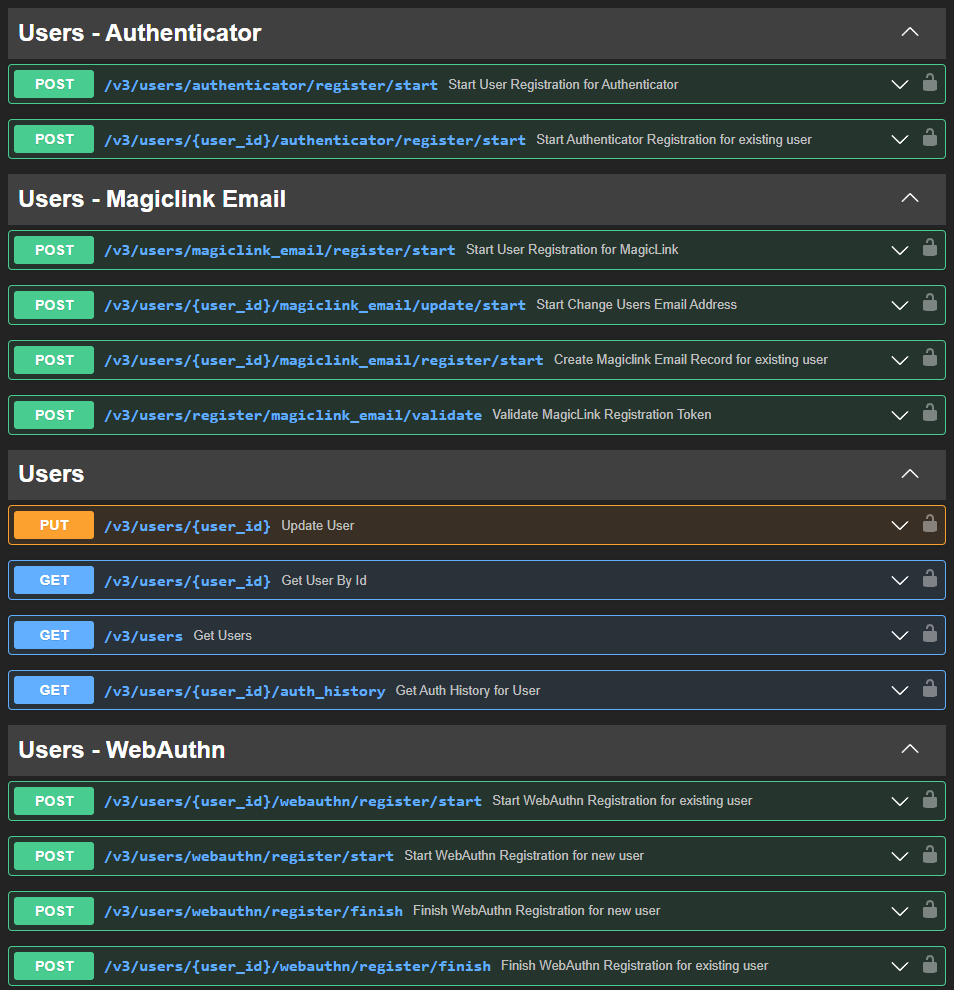Expand the Start Change Users Email Address chevron
Screen dimensions: 954x990
click(900, 305)
